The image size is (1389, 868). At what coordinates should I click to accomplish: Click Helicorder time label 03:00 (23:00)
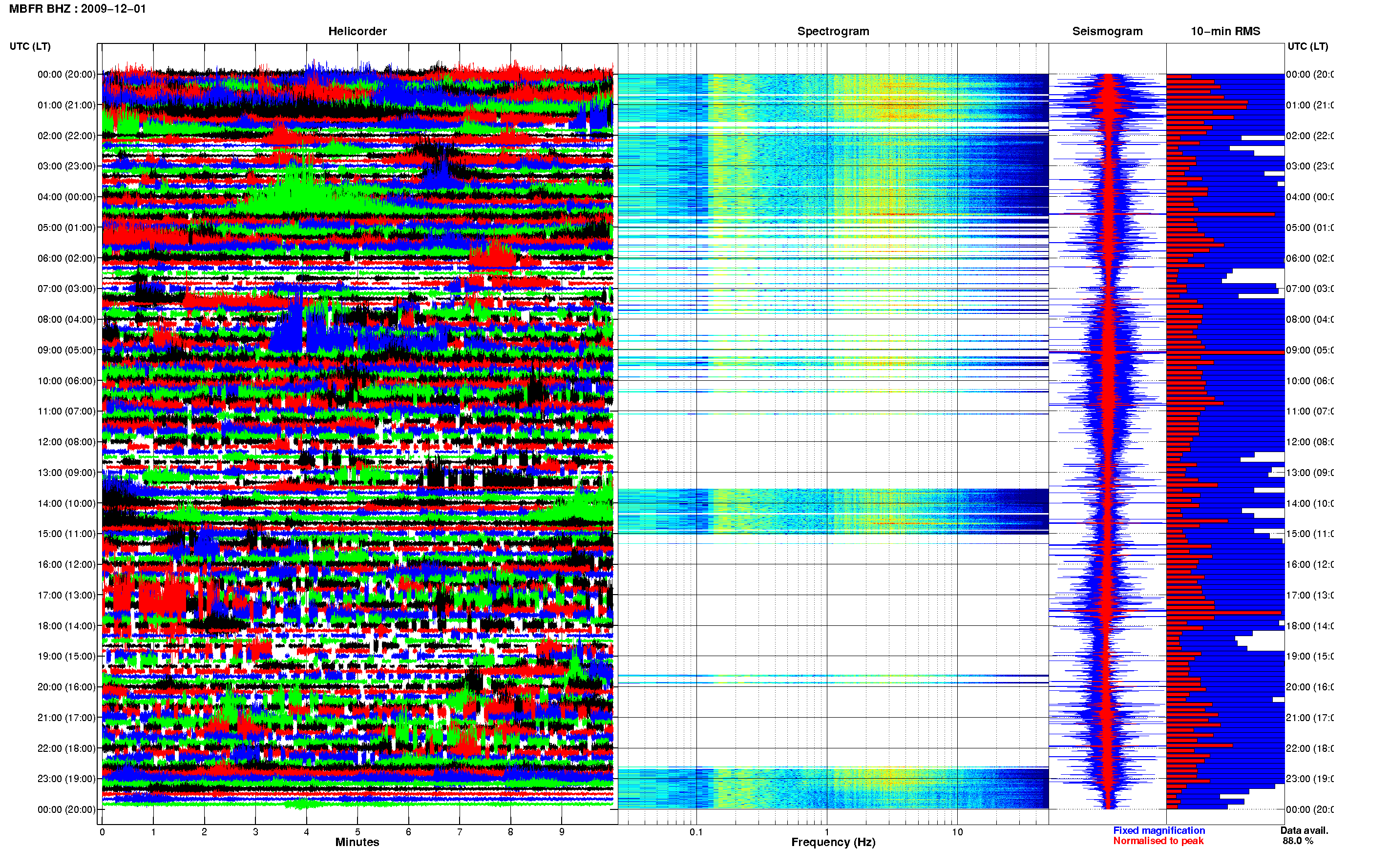click(66, 166)
